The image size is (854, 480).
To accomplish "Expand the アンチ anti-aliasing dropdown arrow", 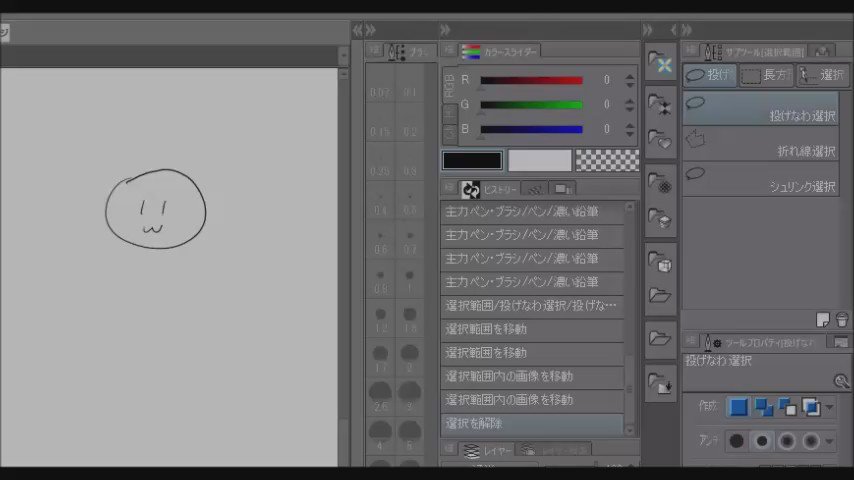I will (829, 441).
